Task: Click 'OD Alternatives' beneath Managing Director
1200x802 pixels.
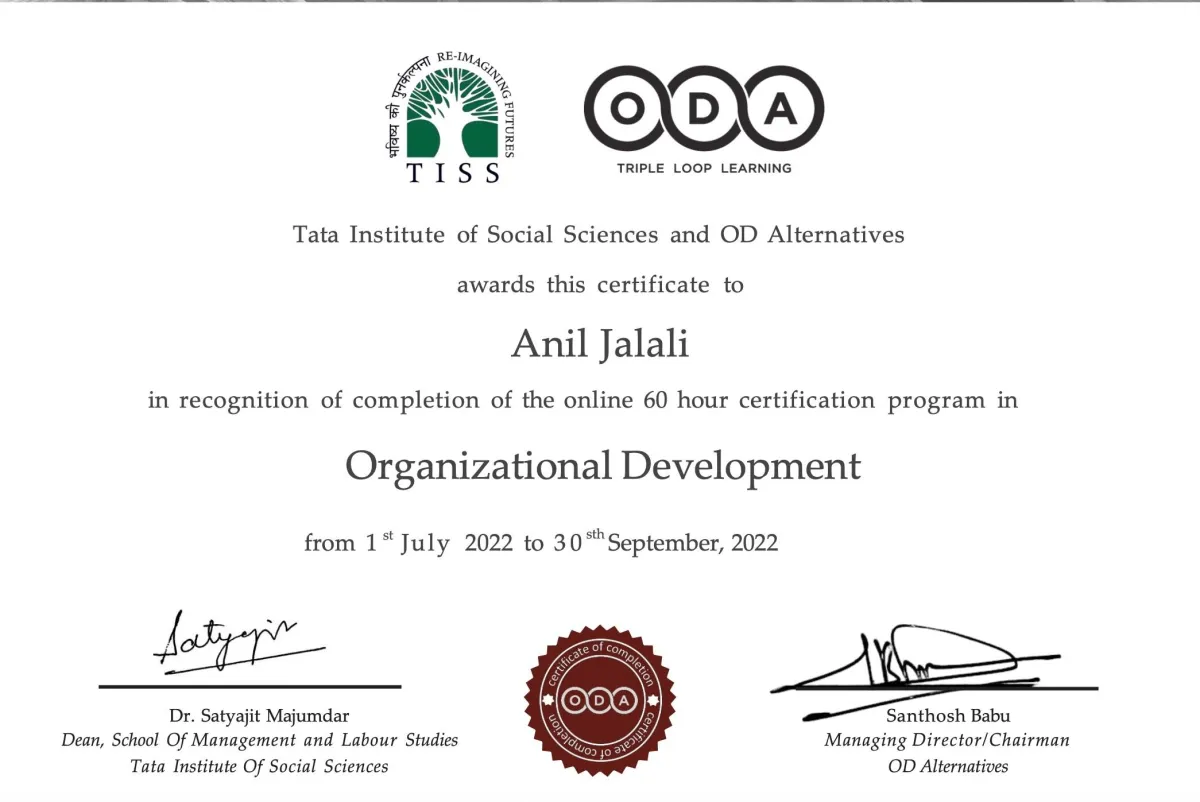Action: (948, 767)
